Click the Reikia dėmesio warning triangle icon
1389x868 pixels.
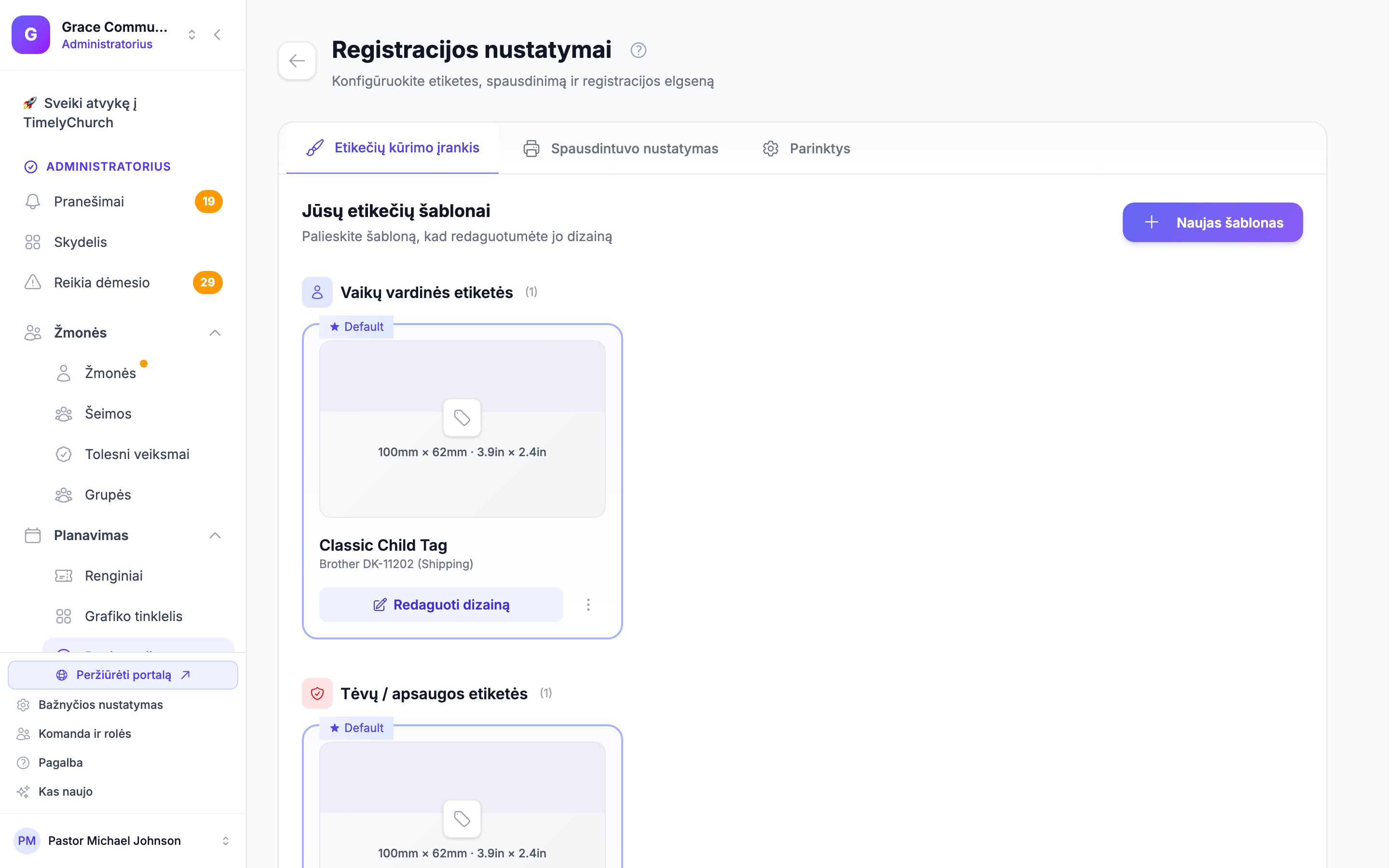tap(33, 283)
